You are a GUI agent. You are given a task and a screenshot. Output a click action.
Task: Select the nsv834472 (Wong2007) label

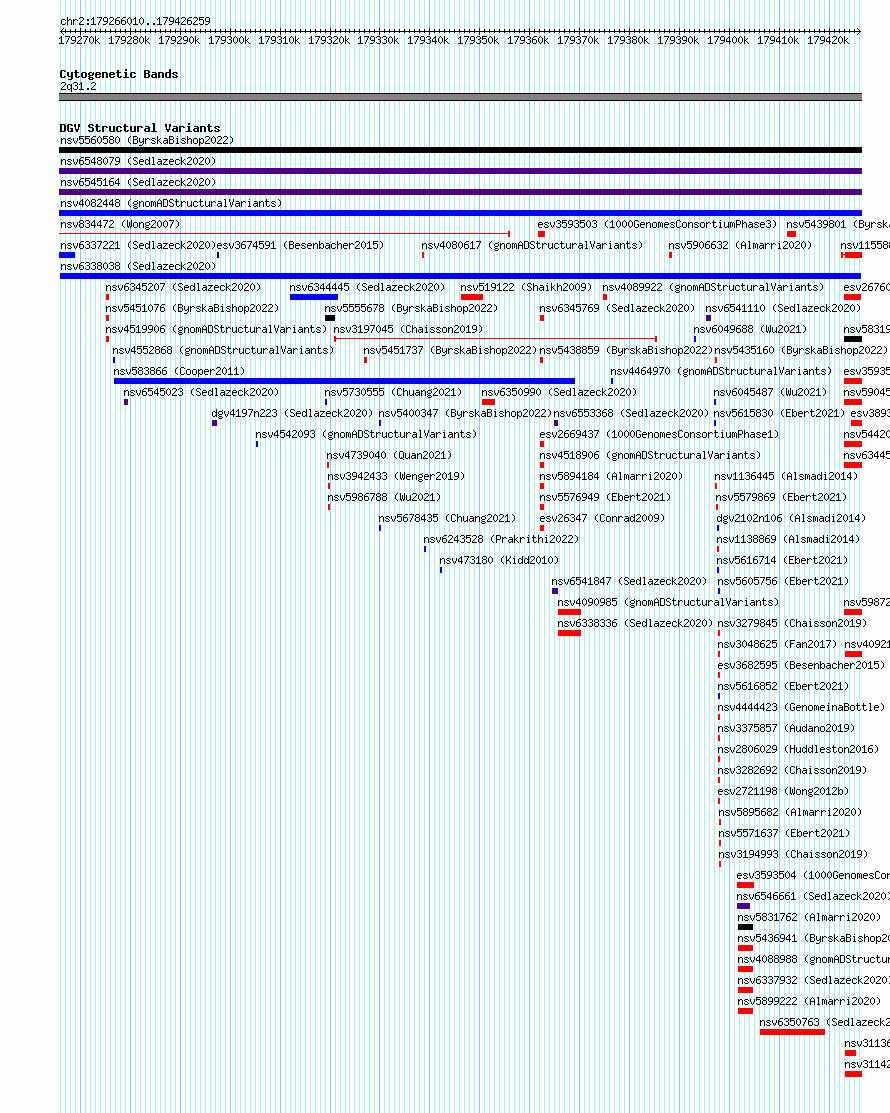click(120, 224)
